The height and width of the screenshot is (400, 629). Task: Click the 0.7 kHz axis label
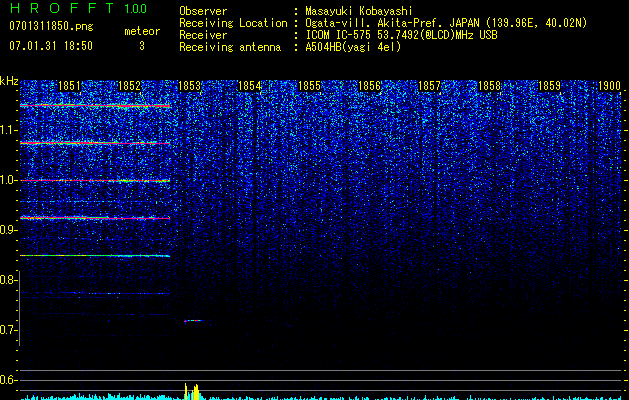(9, 330)
